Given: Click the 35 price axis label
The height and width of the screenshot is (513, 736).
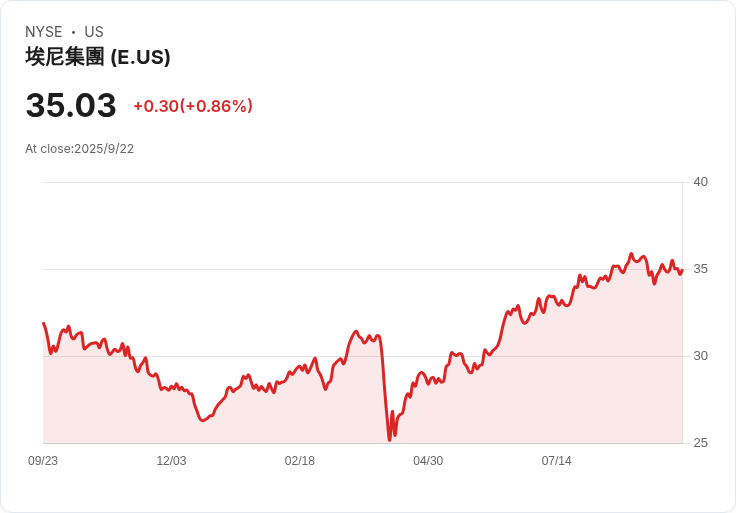Looking at the screenshot, I should (700, 269).
